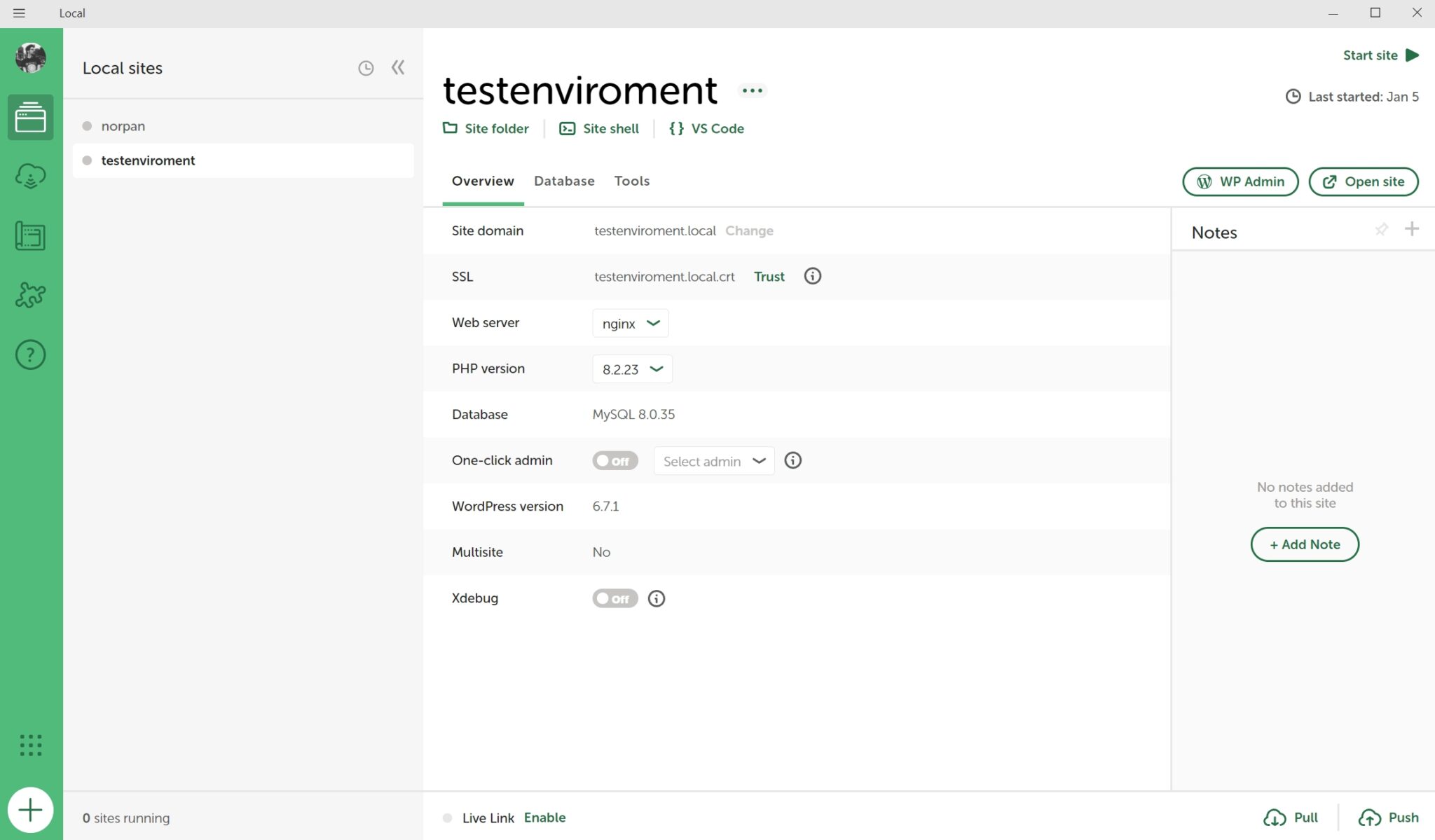Open the Select admin dropdown
This screenshot has height=840, width=1435.
click(x=714, y=460)
